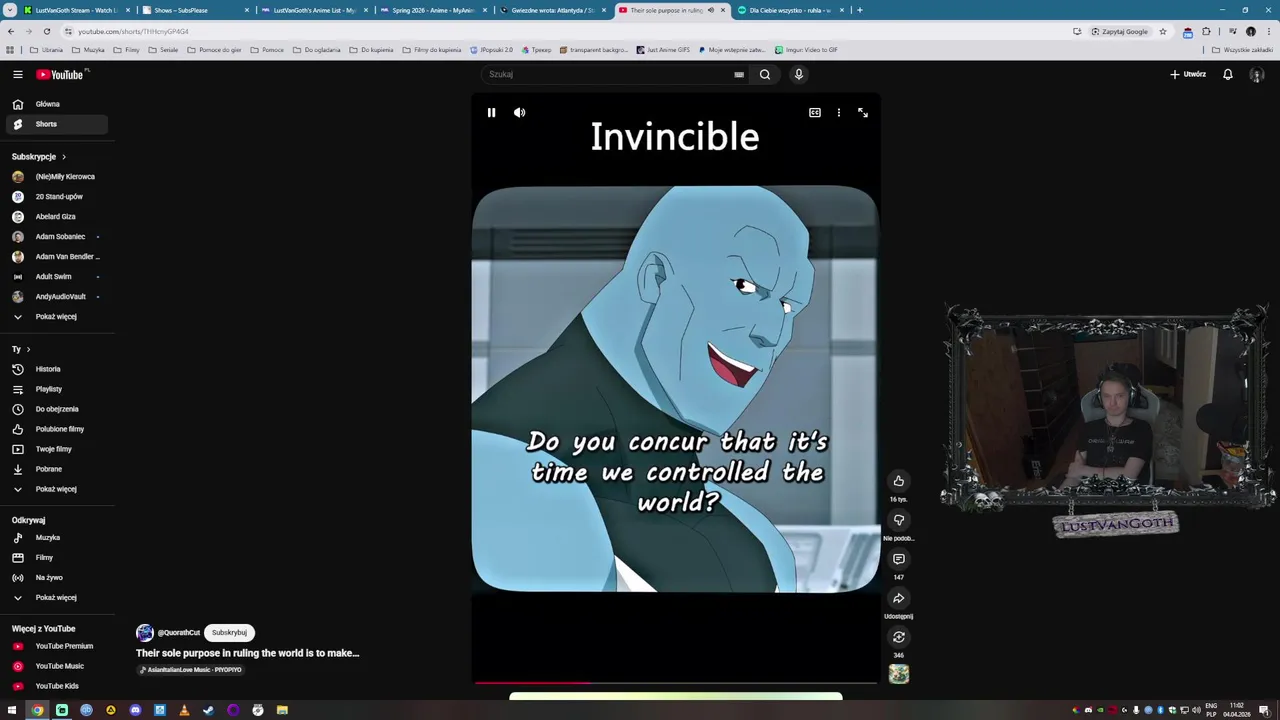This screenshot has width=1280, height=720.
Task: Open a new browser tab
Action: (x=860, y=10)
